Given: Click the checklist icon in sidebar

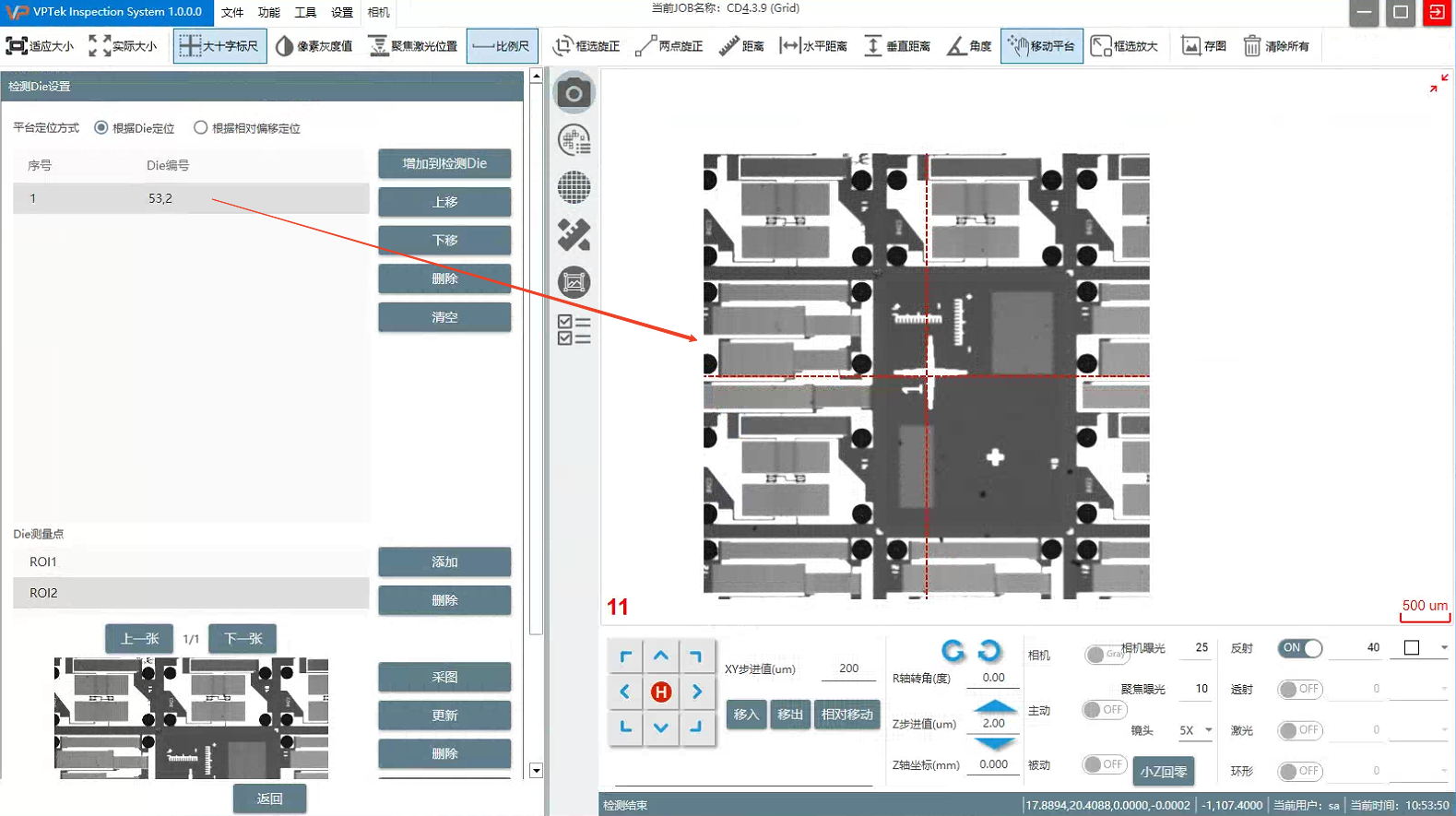Looking at the screenshot, I should [574, 329].
